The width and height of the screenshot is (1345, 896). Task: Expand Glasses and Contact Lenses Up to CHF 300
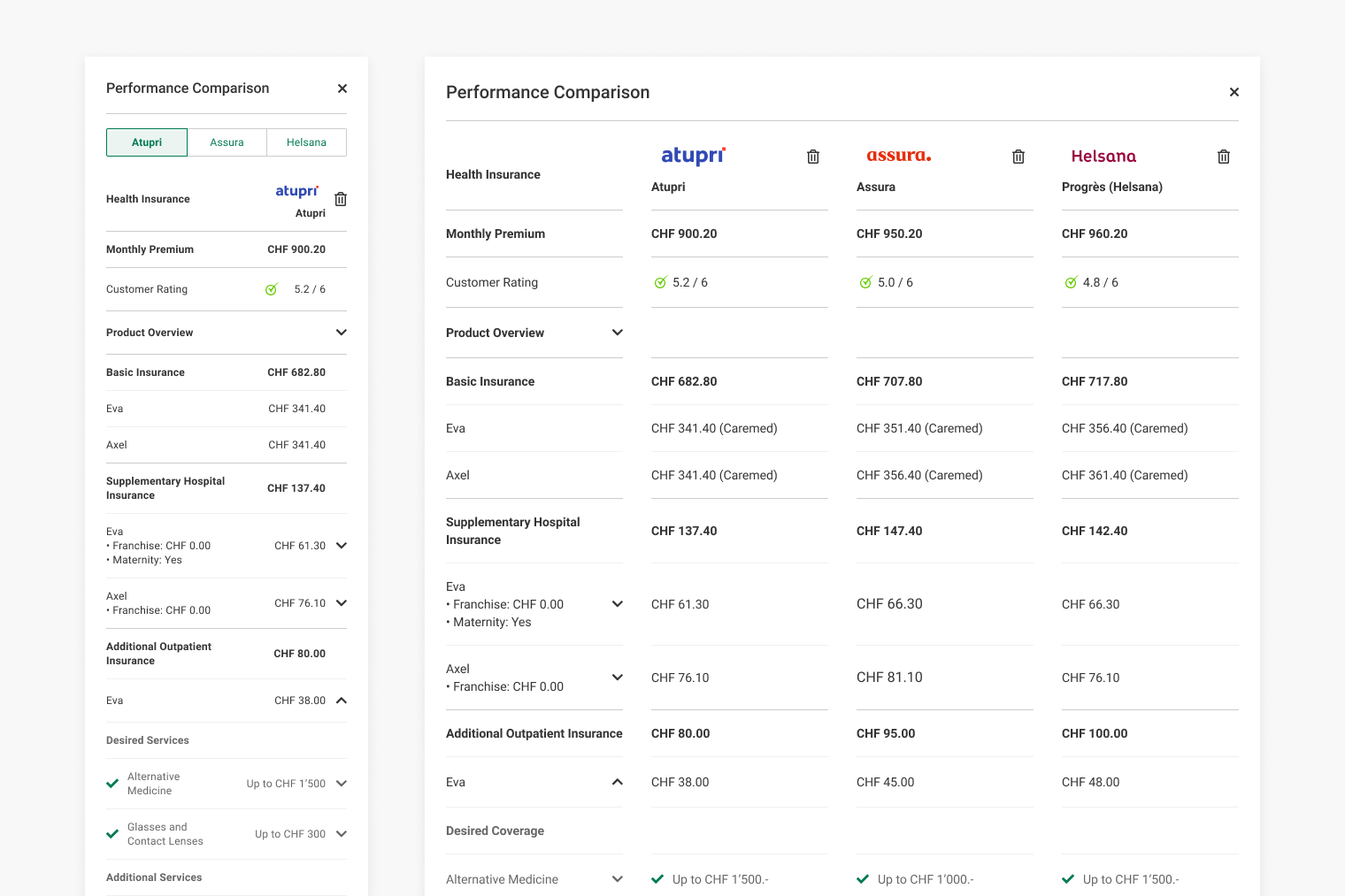342,834
